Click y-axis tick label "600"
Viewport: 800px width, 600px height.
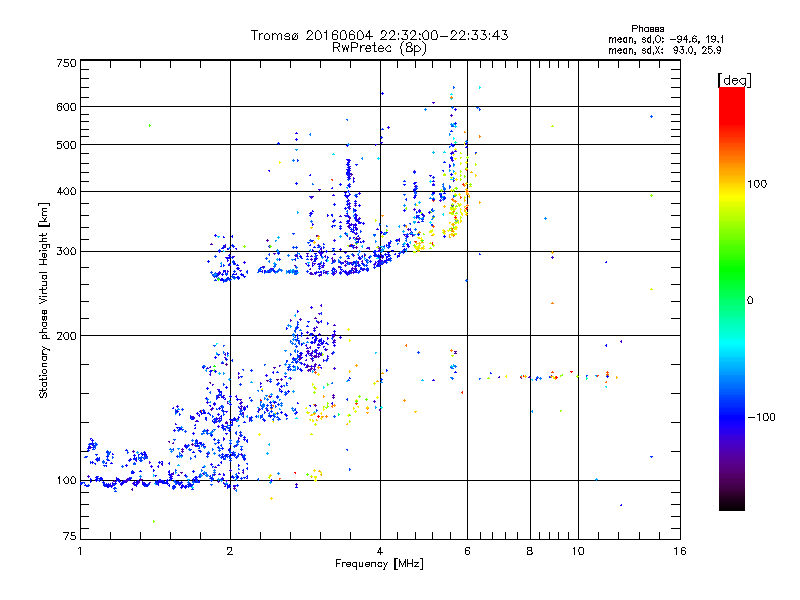66,107
